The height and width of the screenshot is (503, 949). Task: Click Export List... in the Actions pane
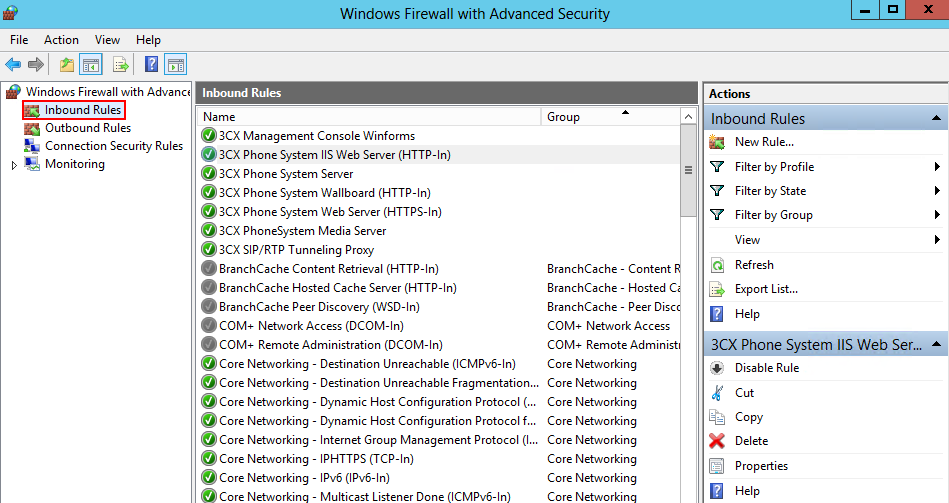pos(766,289)
